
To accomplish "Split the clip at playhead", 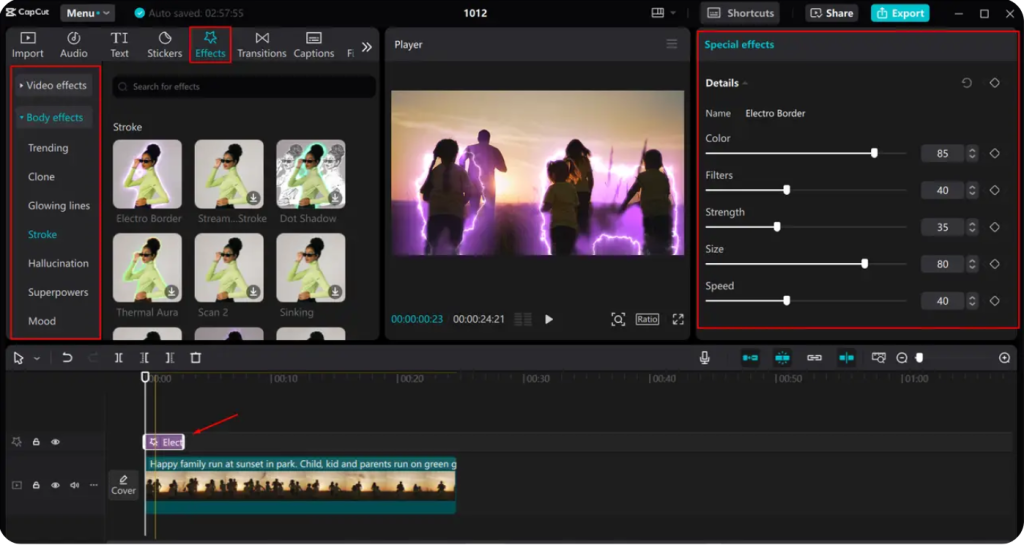I will pyautogui.click(x=119, y=358).
